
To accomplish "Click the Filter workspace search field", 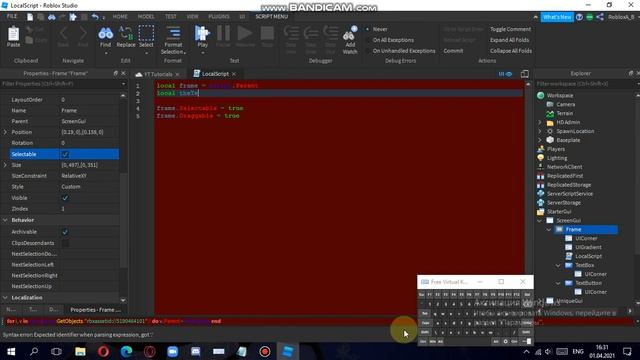I will 586,84.
